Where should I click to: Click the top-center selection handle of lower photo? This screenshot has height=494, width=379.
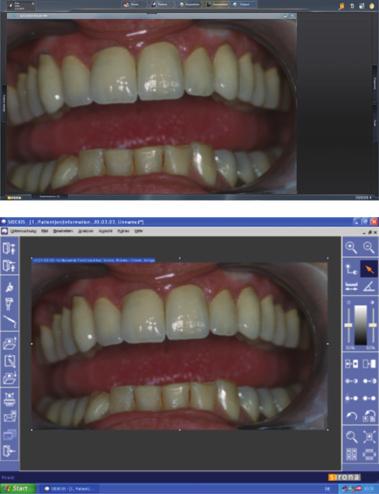[x=180, y=258]
